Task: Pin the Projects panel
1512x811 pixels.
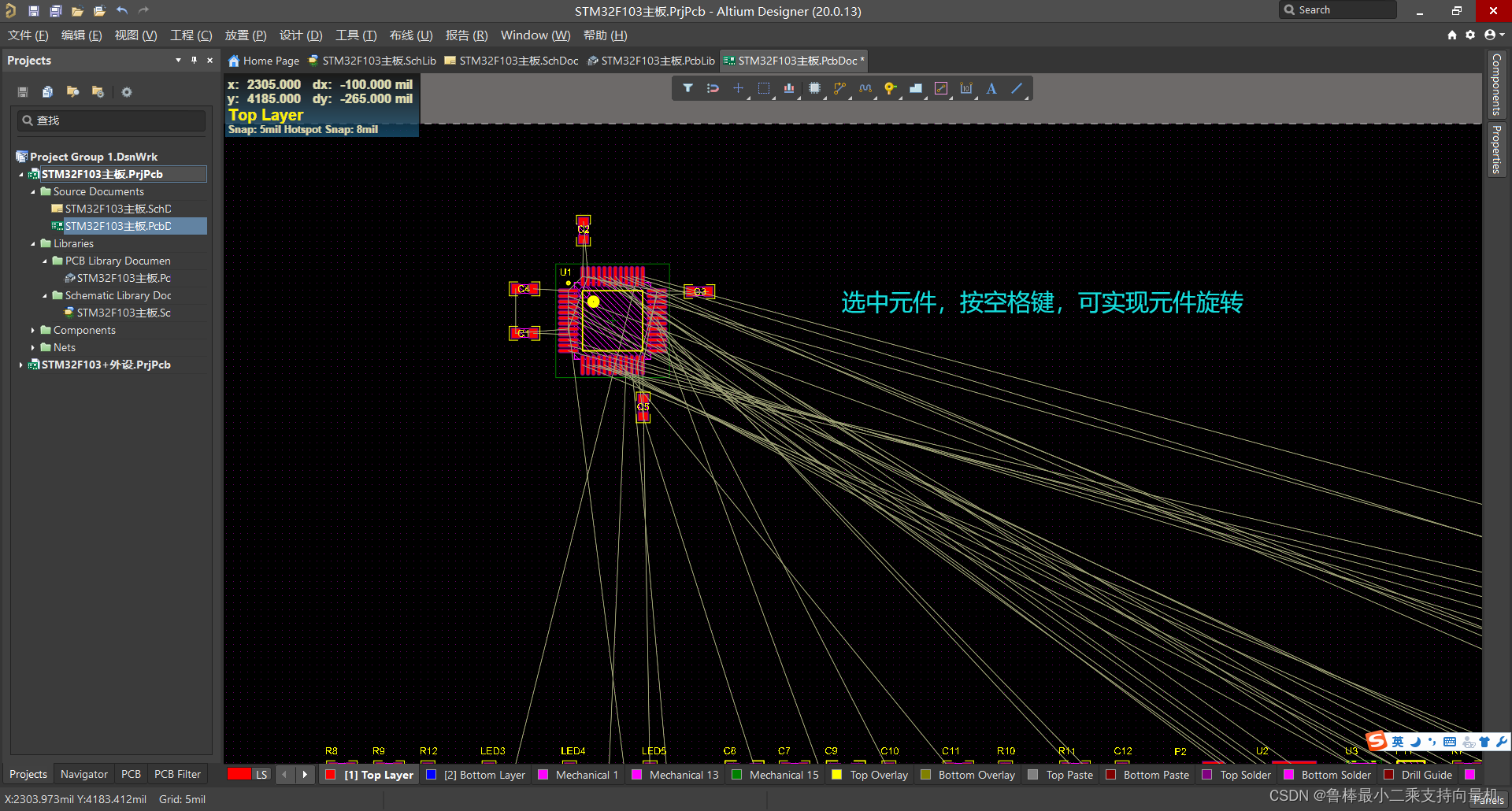Action: (x=194, y=61)
